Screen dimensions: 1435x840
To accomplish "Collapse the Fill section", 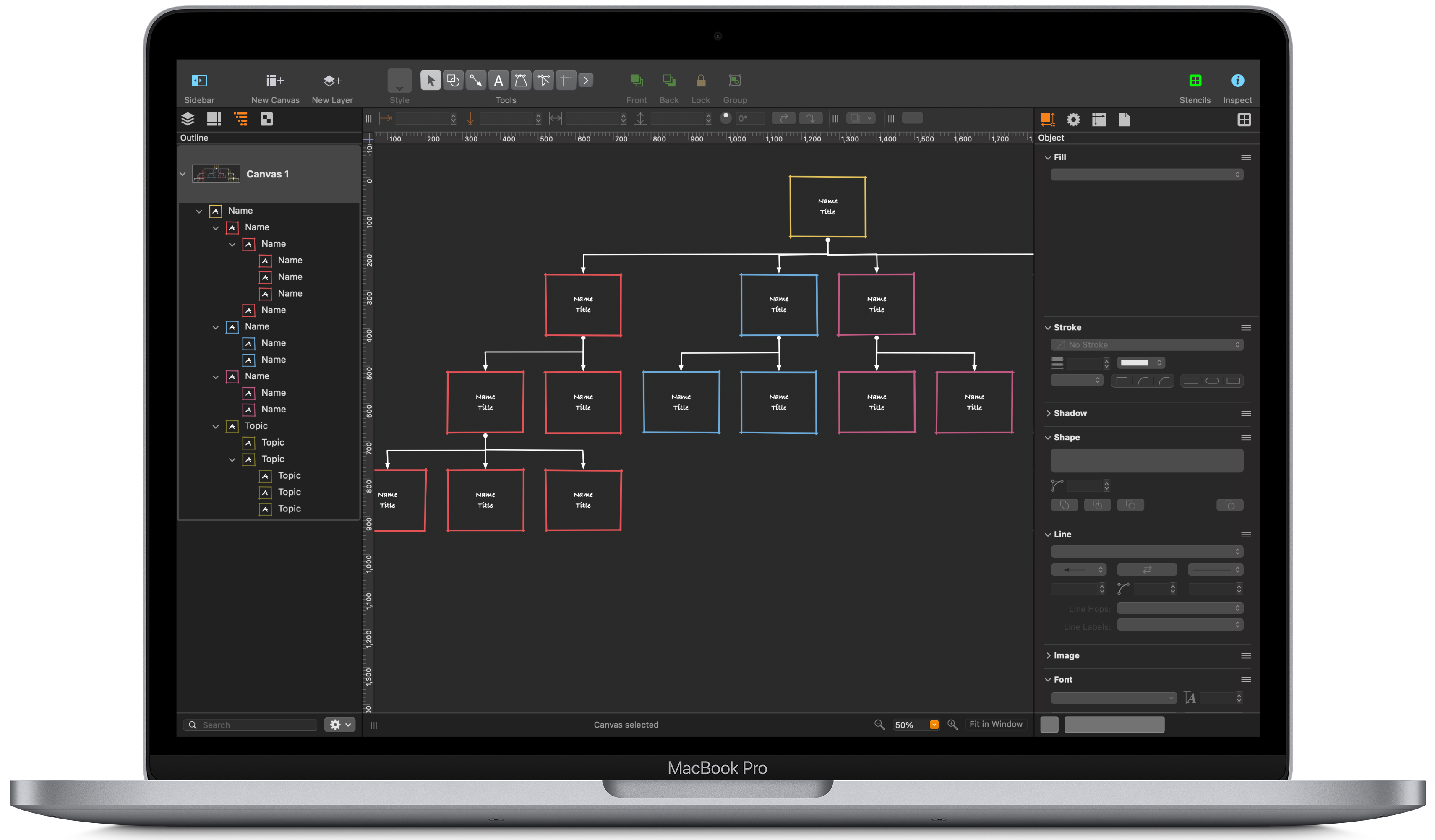I will (x=1048, y=157).
